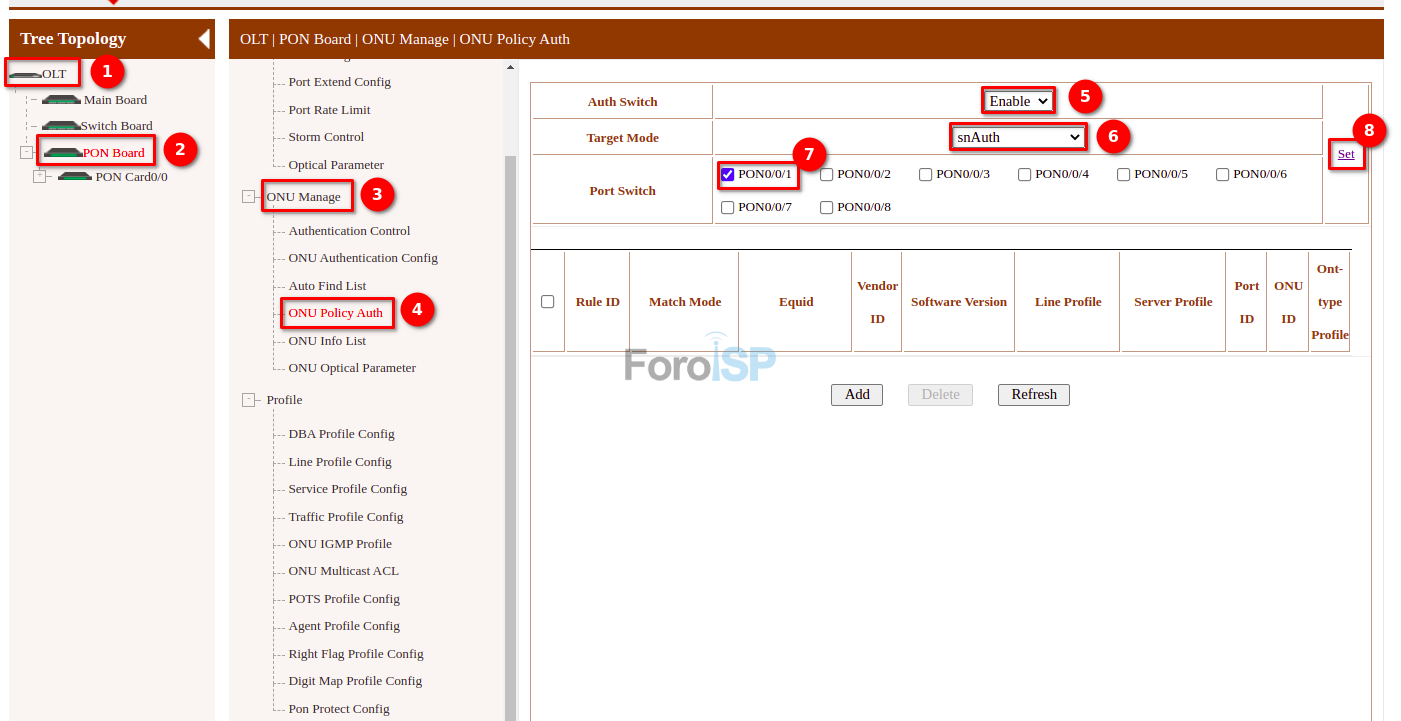
Task: Click the PON Card0/0 device icon
Action: (x=75, y=177)
